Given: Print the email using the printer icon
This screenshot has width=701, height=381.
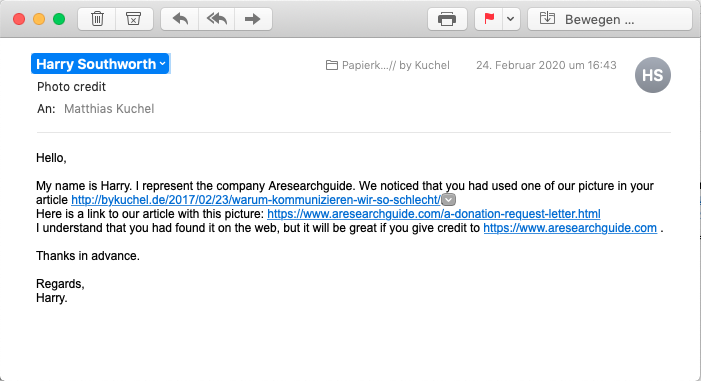Looking at the screenshot, I should (x=447, y=19).
